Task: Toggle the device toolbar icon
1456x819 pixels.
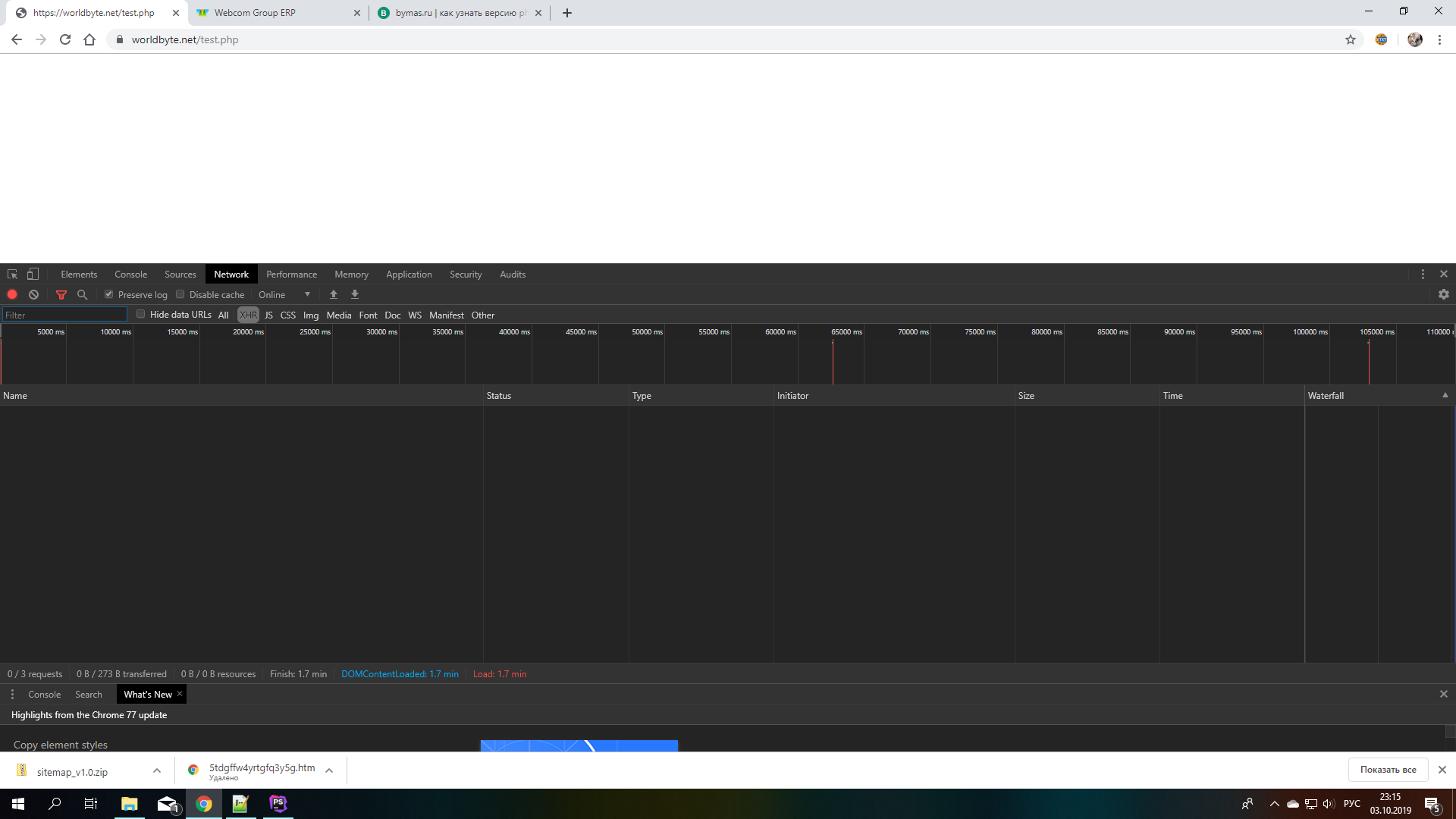Action: 33,275
